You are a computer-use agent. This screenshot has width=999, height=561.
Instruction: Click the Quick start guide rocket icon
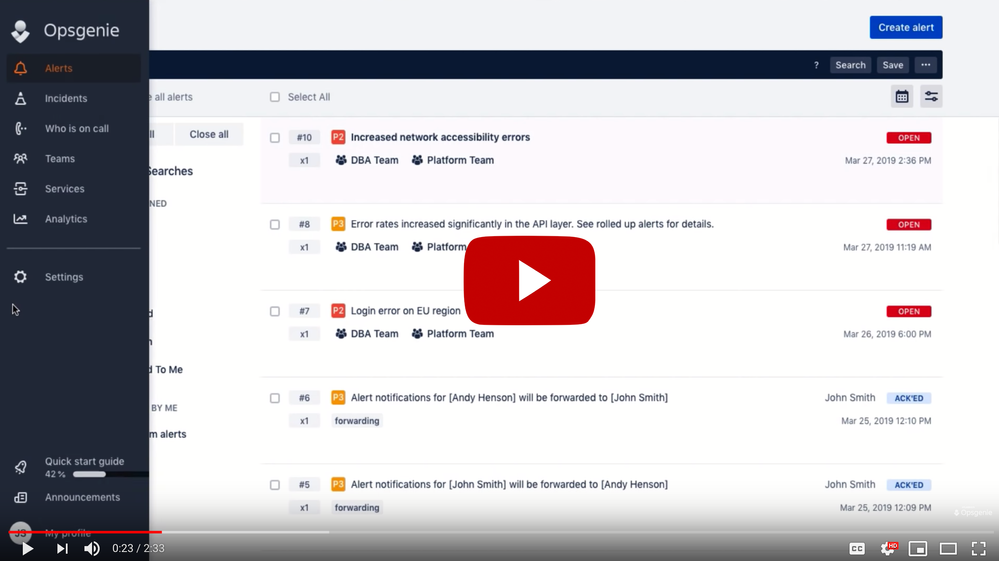click(20, 467)
